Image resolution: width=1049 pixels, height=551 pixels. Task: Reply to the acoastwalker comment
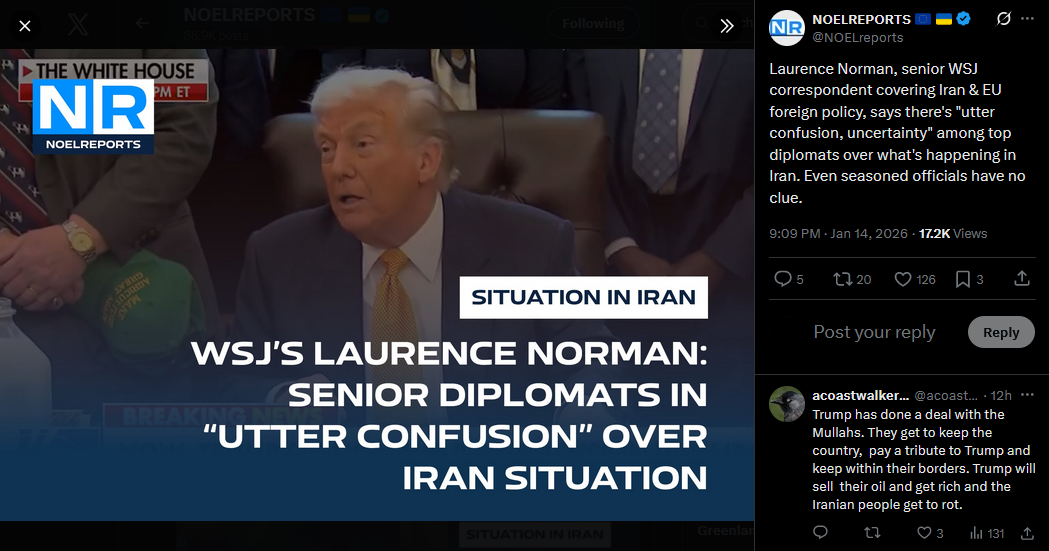coord(820,532)
